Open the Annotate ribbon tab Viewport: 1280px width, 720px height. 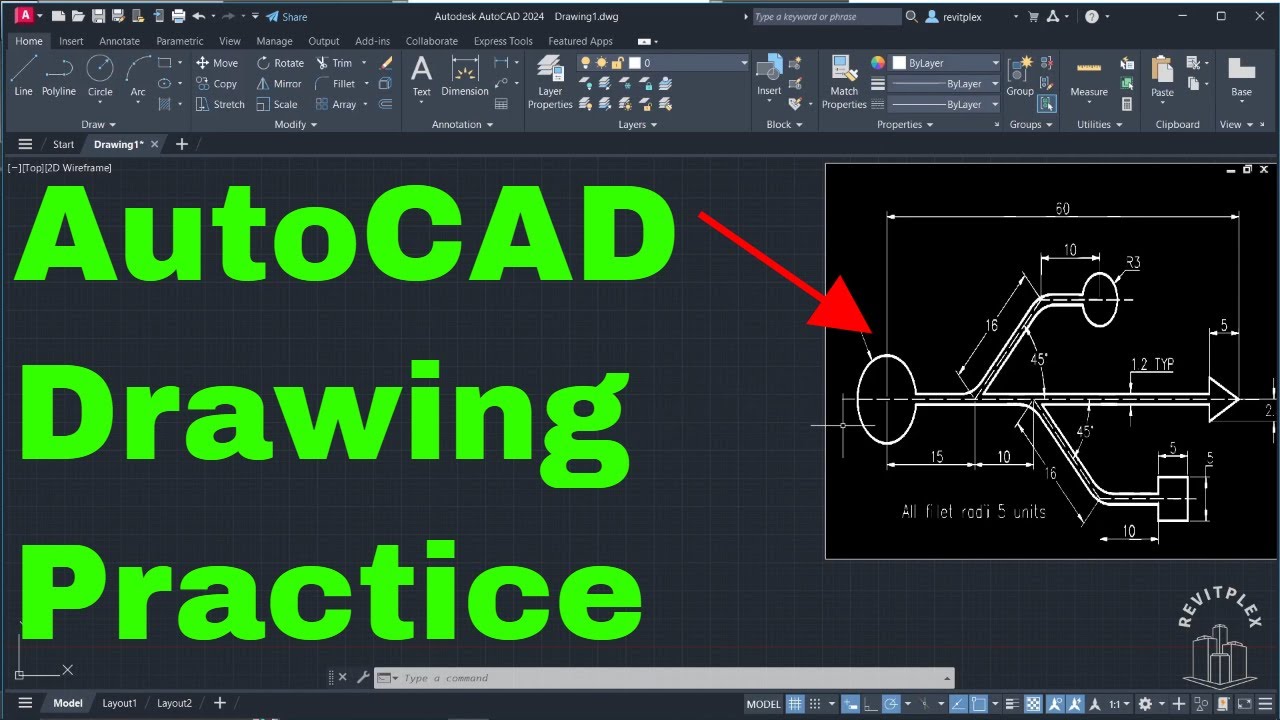pyautogui.click(x=119, y=41)
